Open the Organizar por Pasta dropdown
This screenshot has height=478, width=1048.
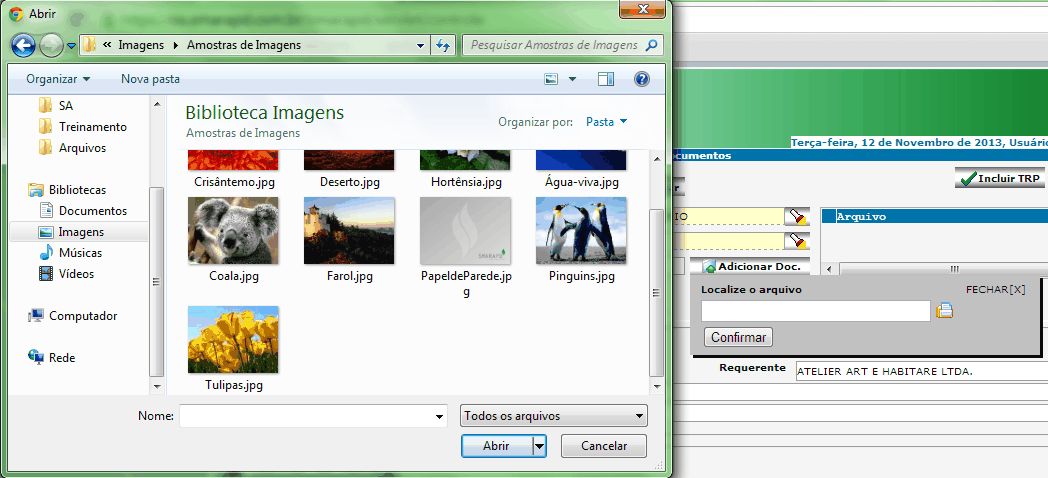pos(606,122)
